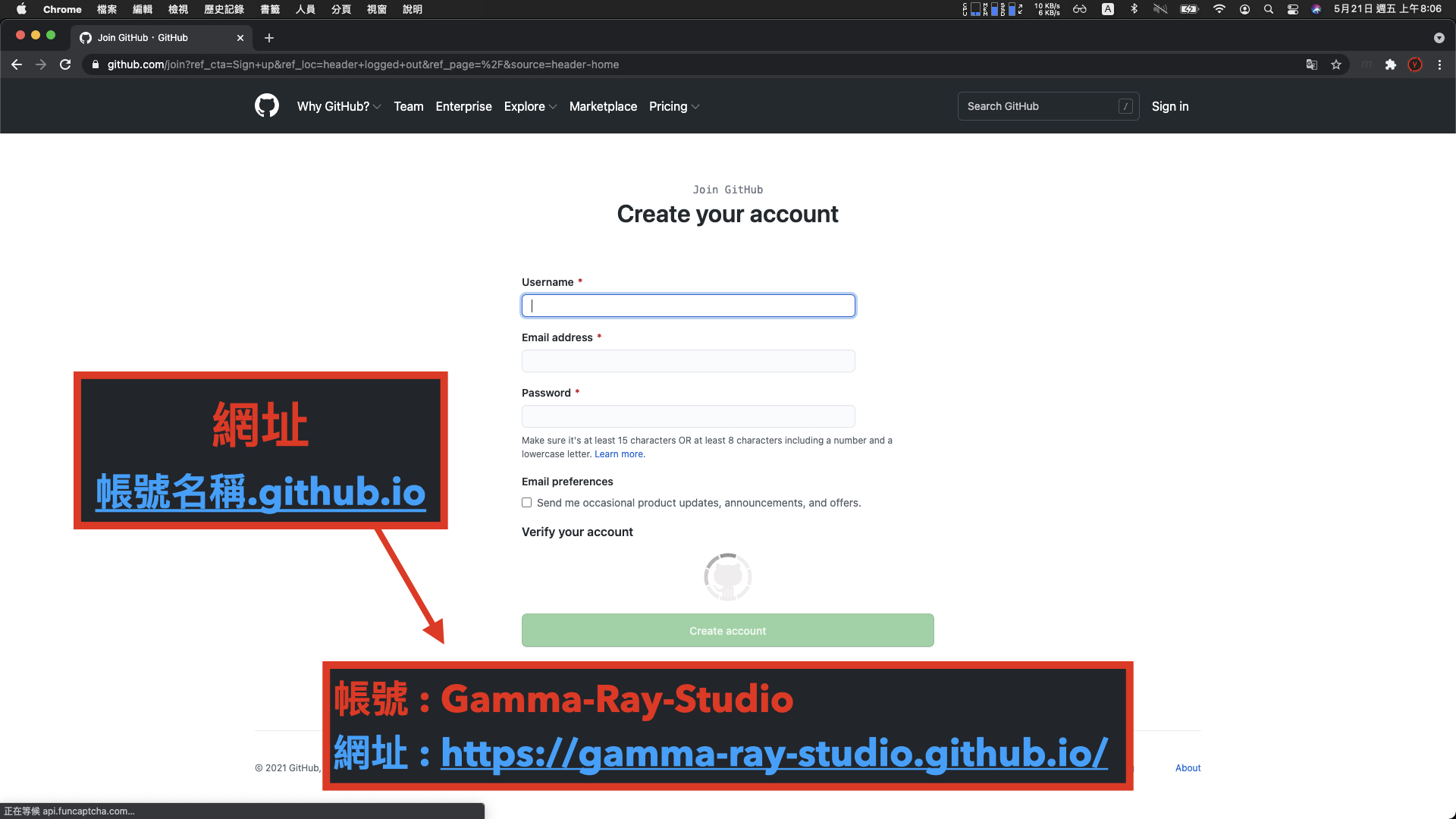Viewport: 1456px width, 819px height.
Task: Open the translate page icon in address bar
Action: [1312, 64]
